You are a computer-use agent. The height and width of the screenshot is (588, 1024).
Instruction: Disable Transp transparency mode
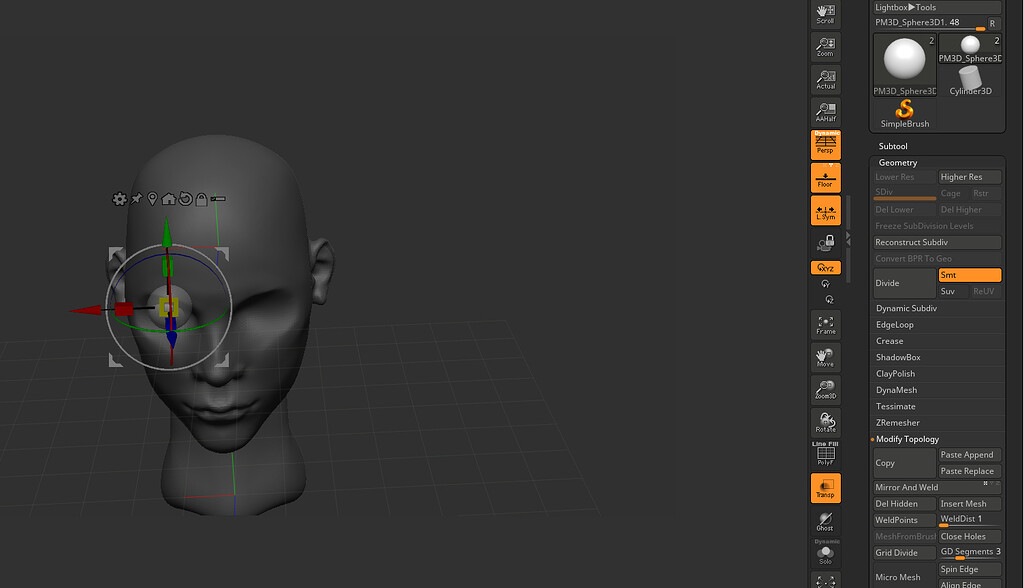pos(825,488)
